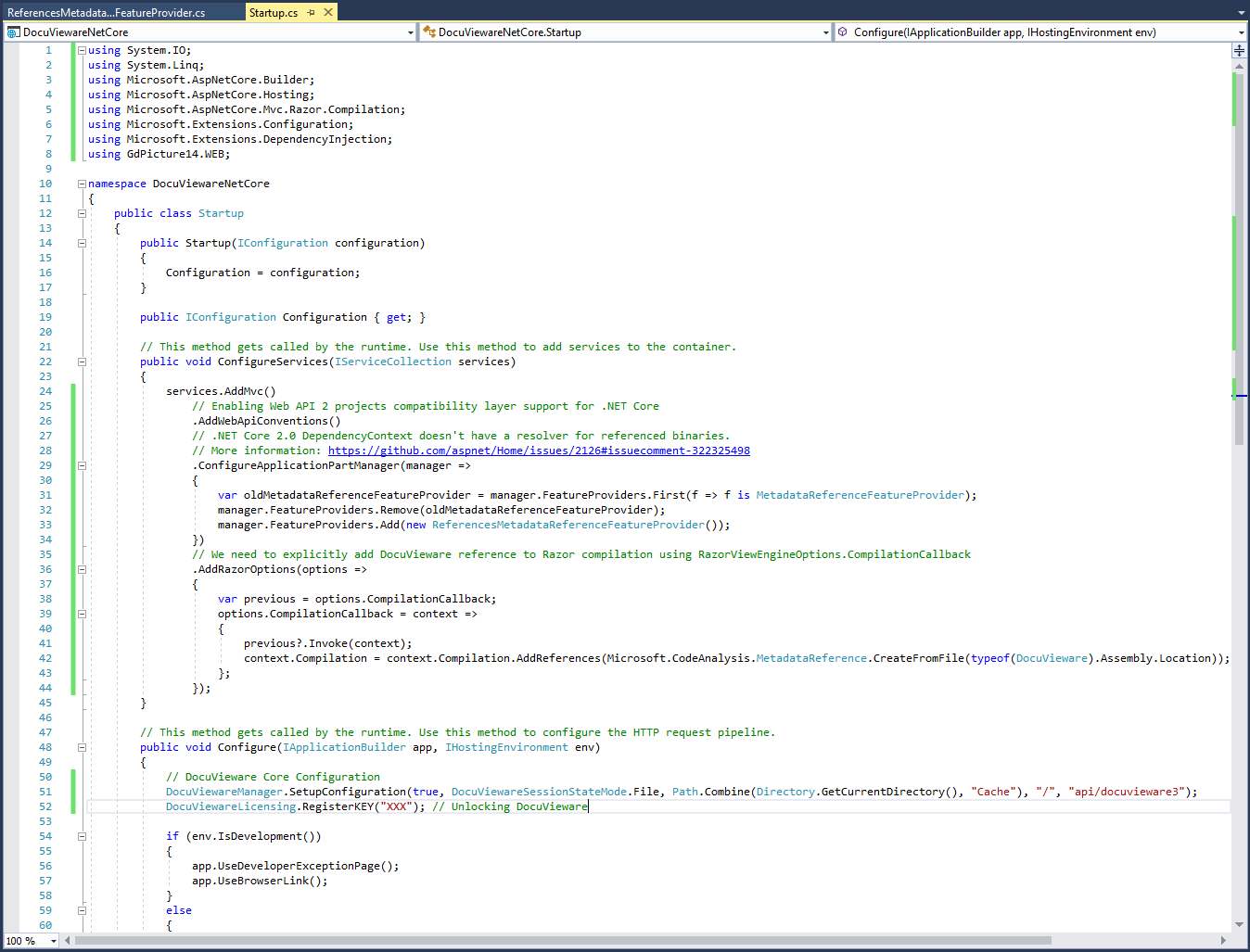Collapse the DocuViewareNetCore namespace region
This screenshot has height=952, width=1250.
click(81, 183)
